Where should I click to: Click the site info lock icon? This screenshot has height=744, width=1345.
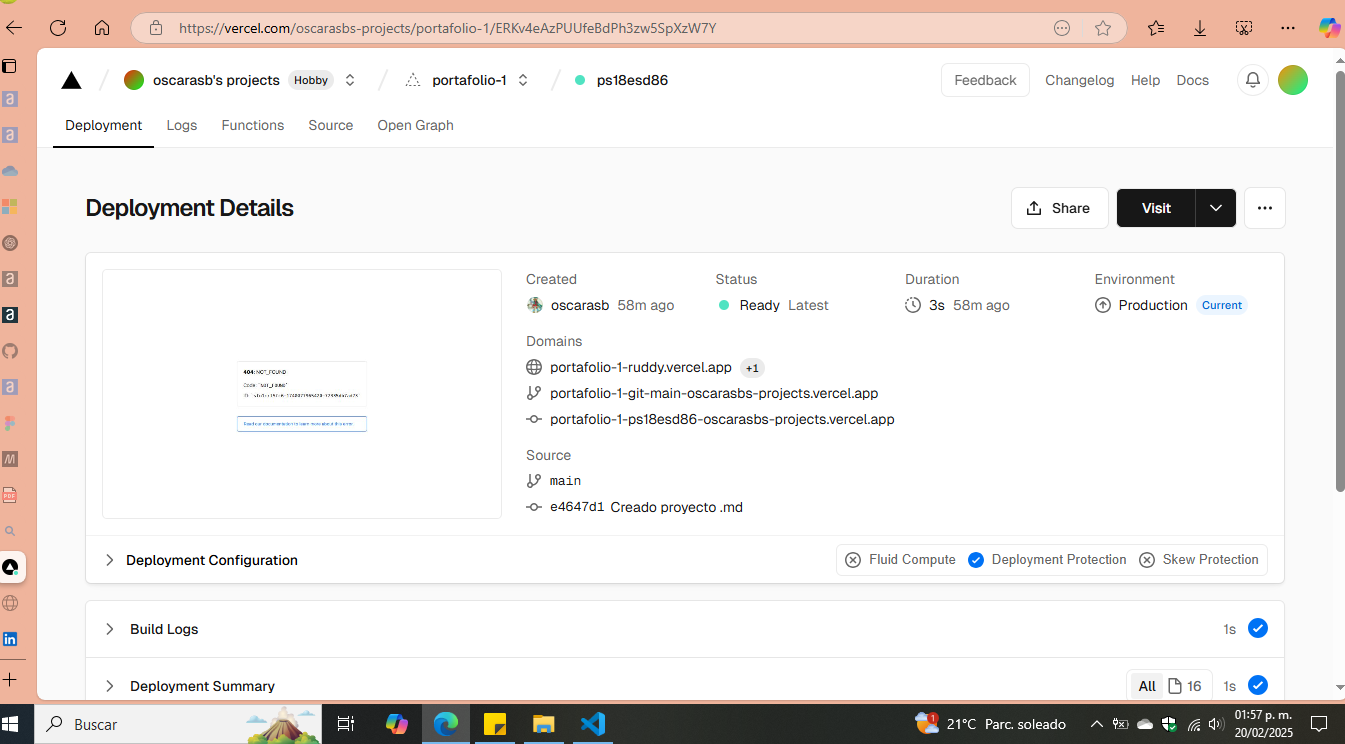pos(155,28)
